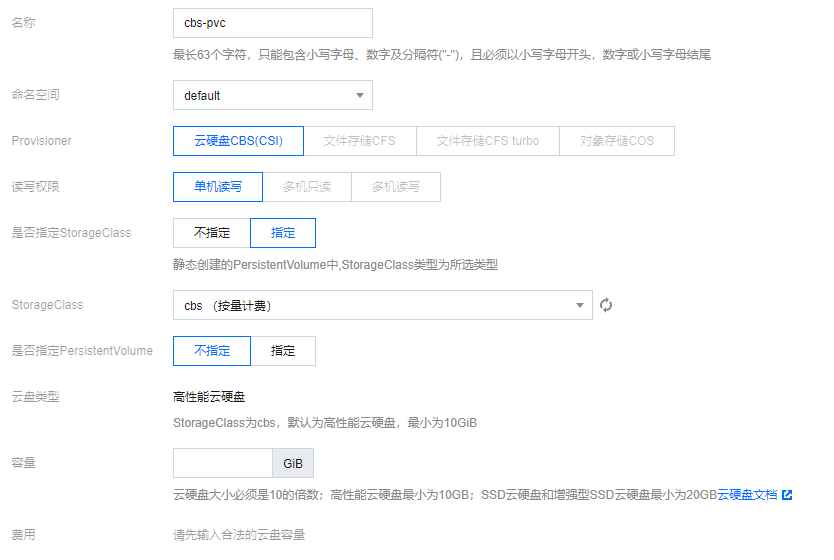The height and width of the screenshot is (560, 834).
Task: Click the StorageClass为cbs hint text
Action: [x=324, y=423]
